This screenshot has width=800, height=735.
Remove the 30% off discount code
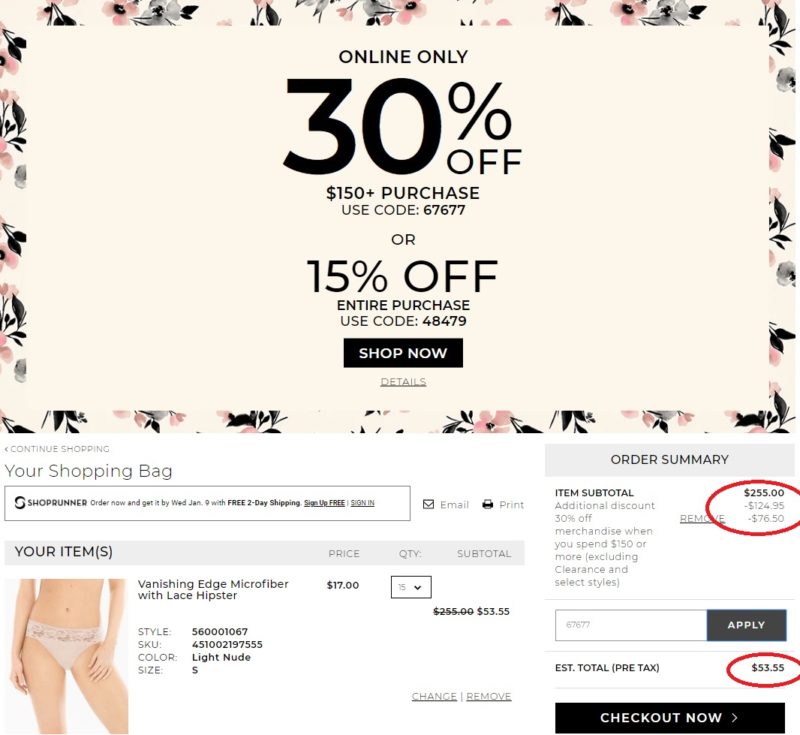pos(702,519)
